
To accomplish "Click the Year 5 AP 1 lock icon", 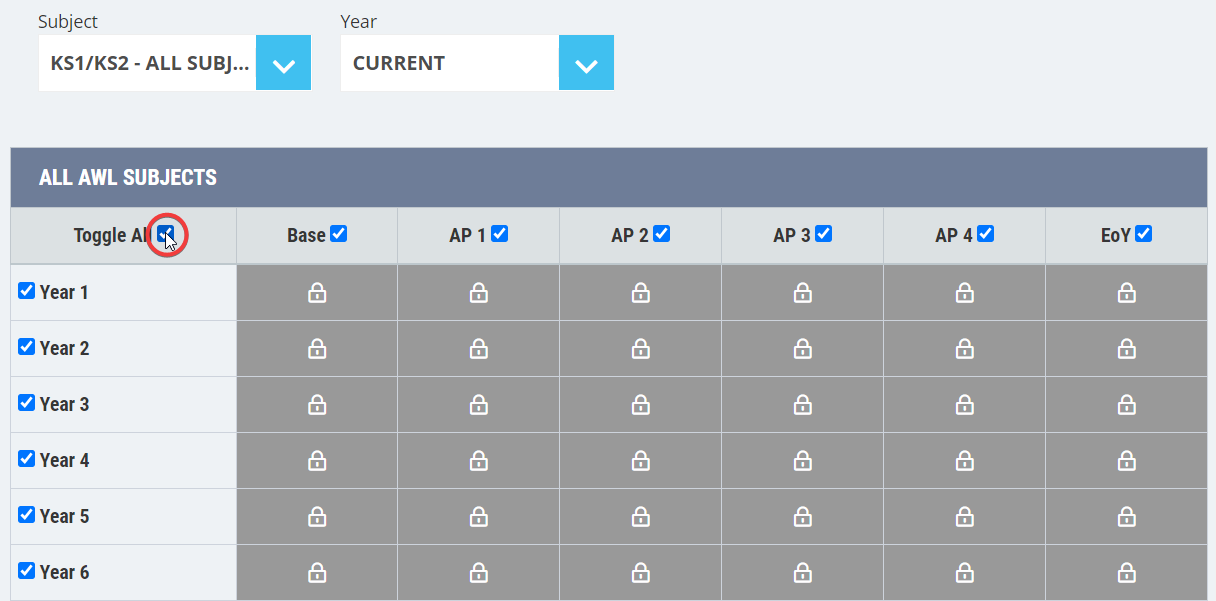I will pos(479,516).
